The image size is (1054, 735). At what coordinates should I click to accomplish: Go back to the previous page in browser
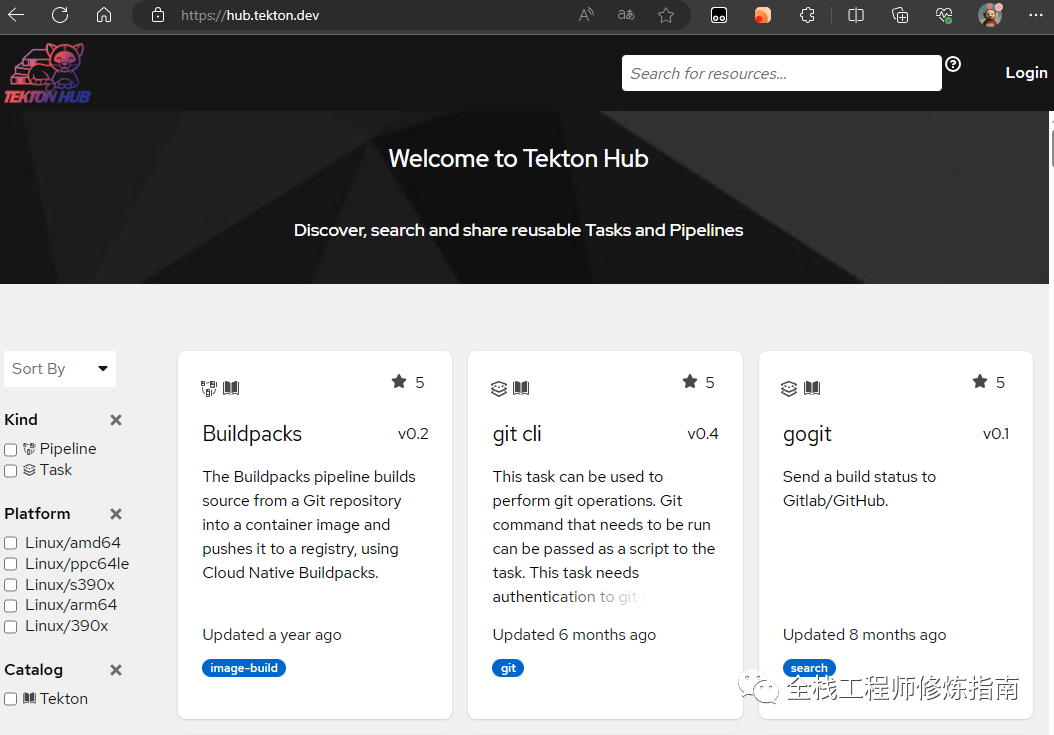pos(16,15)
